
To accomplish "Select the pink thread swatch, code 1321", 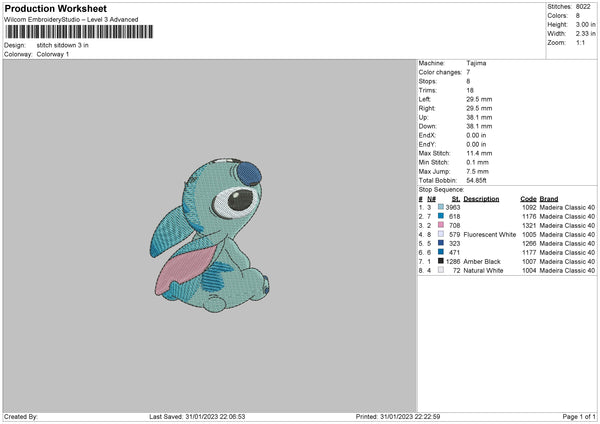I will tap(441, 225).
